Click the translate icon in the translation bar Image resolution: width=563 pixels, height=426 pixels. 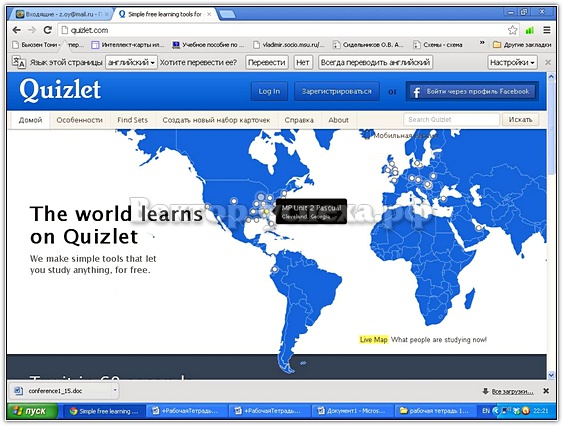point(19,62)
